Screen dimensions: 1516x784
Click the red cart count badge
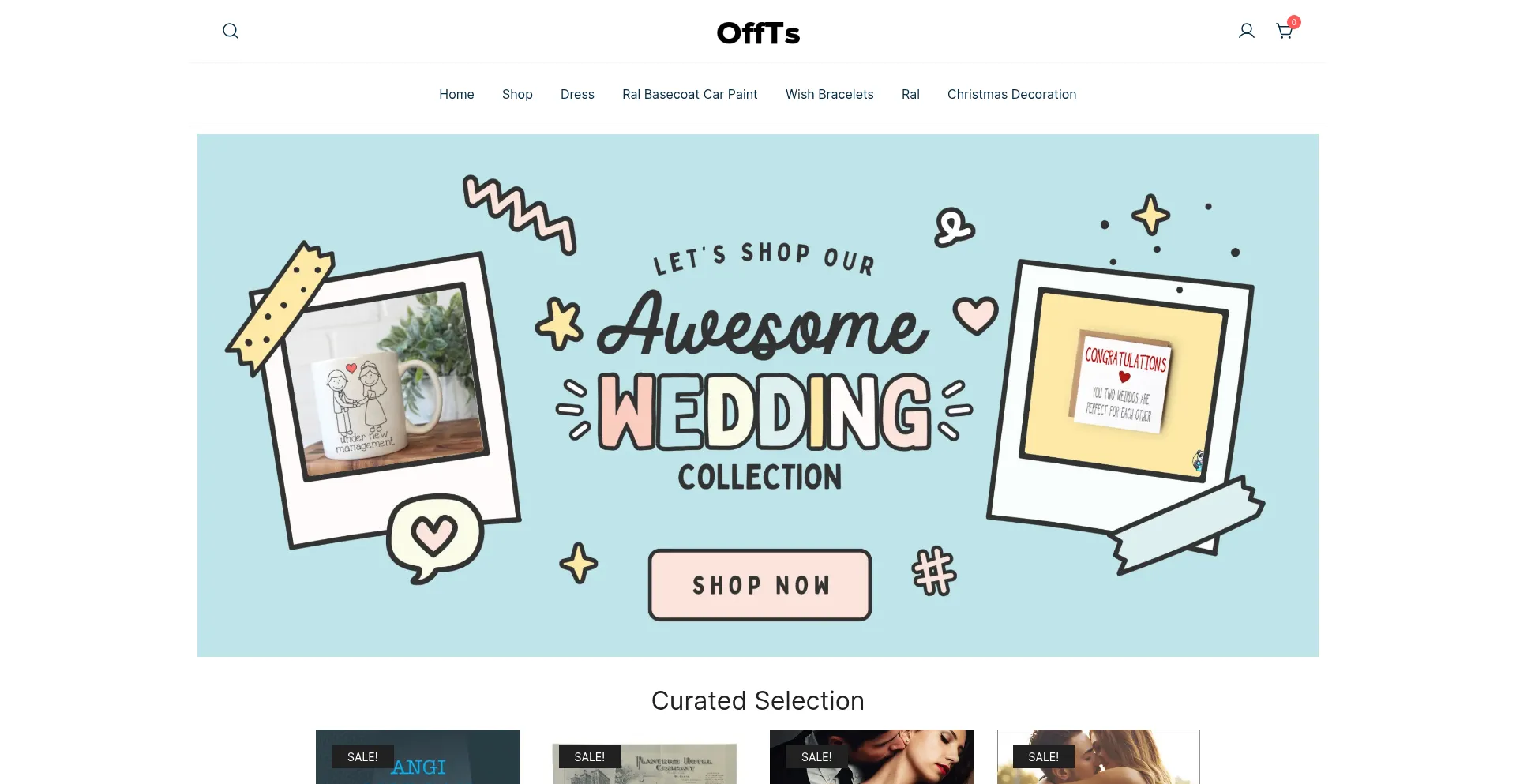pyautogui.click(x=1294, y=22)
